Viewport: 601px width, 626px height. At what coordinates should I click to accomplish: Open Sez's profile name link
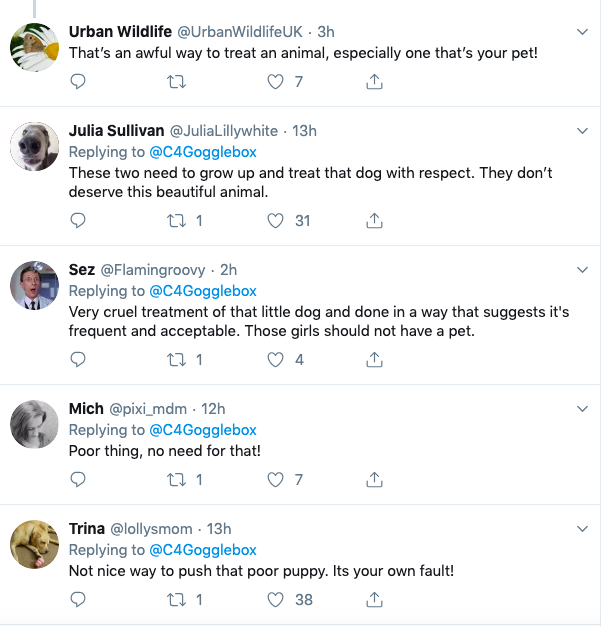pyautogui.click(x=82, y=270)
